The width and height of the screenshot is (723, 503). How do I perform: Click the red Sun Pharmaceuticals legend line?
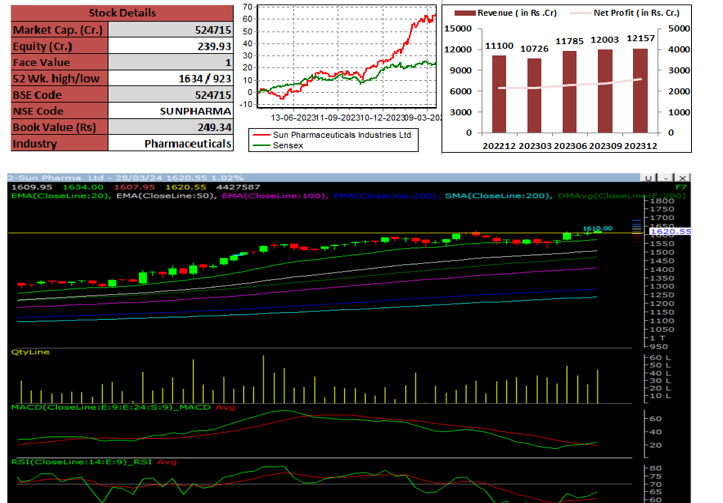point(261,135)
